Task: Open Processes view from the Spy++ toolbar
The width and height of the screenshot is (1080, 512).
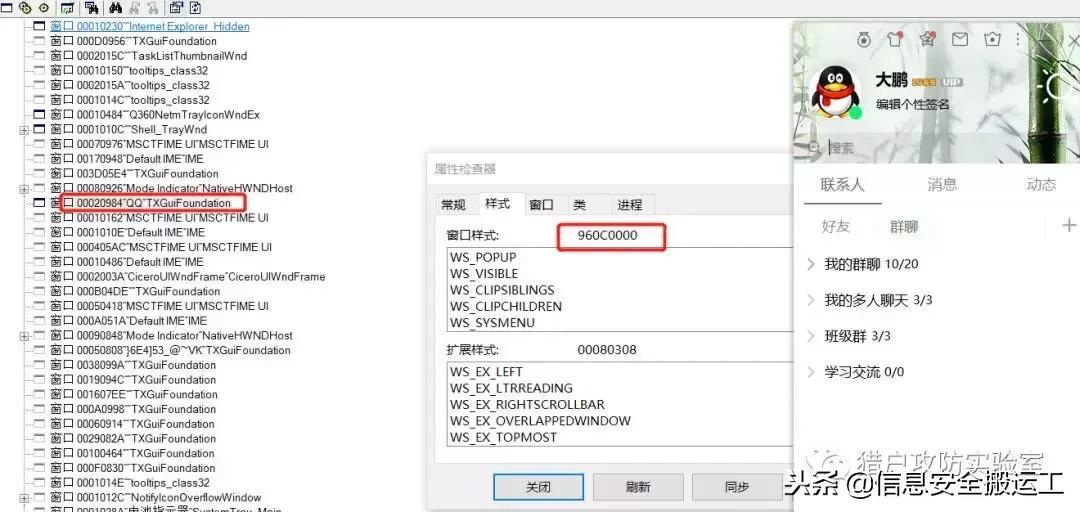Action: [26, 8]
